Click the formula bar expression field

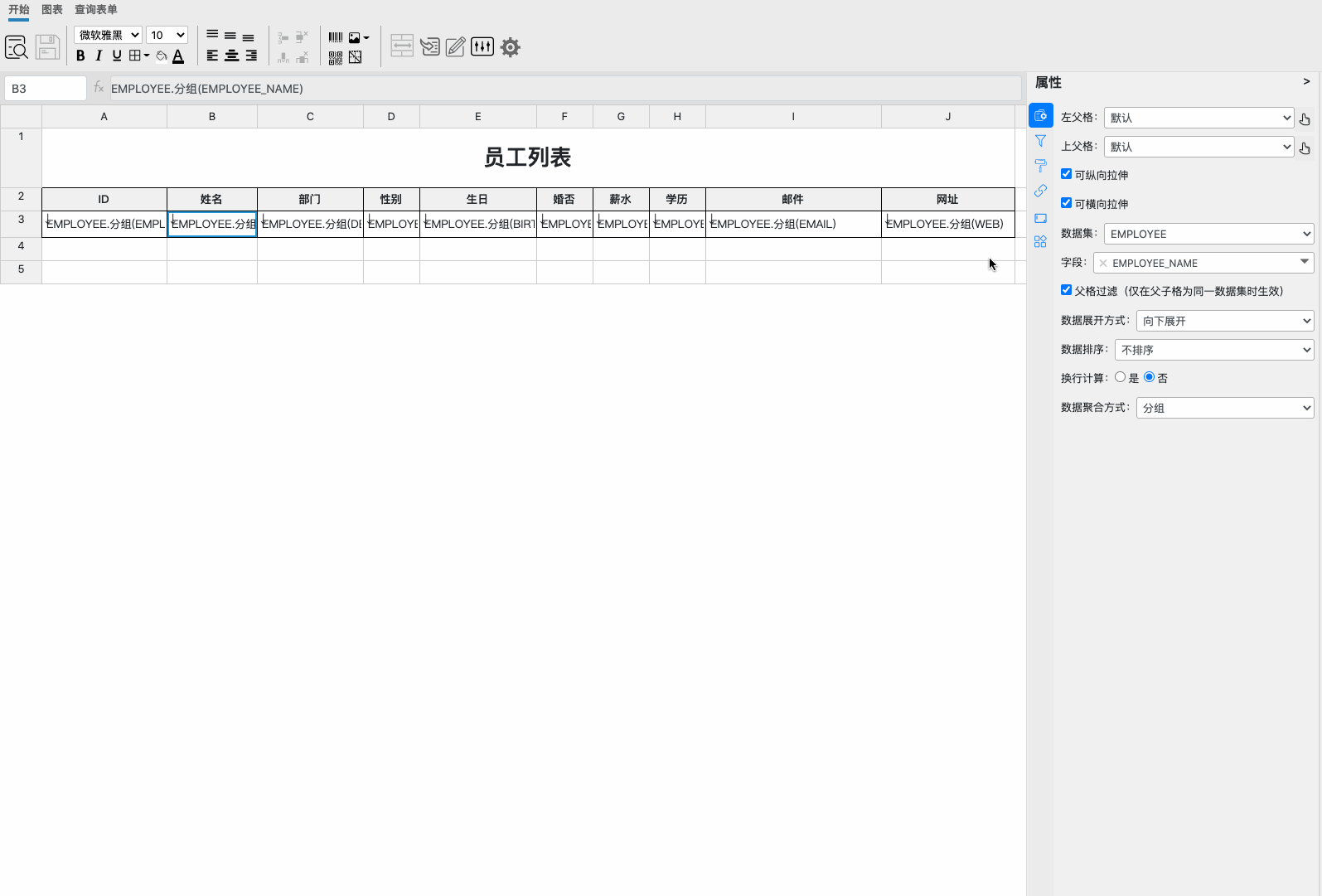pos(565,89)
